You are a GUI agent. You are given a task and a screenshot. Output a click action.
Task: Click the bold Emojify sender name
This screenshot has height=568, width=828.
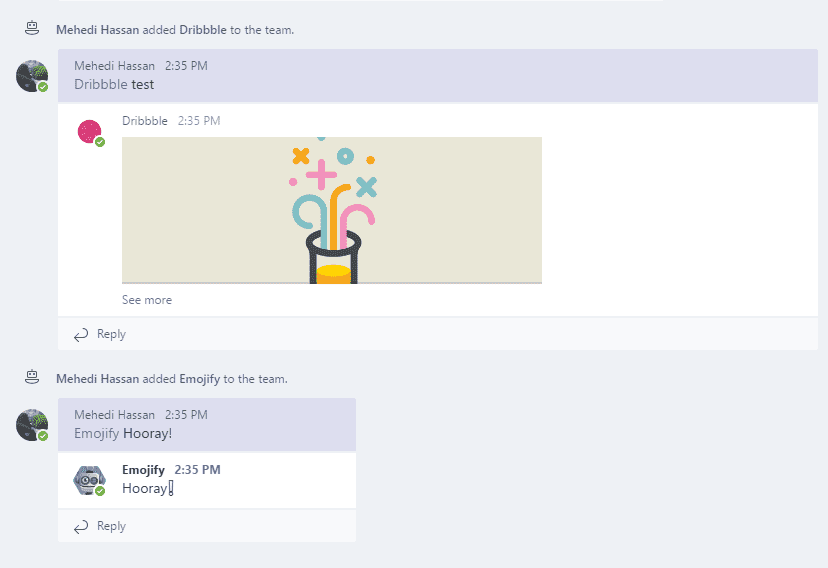pyautogui.click(x=143, y=470)
